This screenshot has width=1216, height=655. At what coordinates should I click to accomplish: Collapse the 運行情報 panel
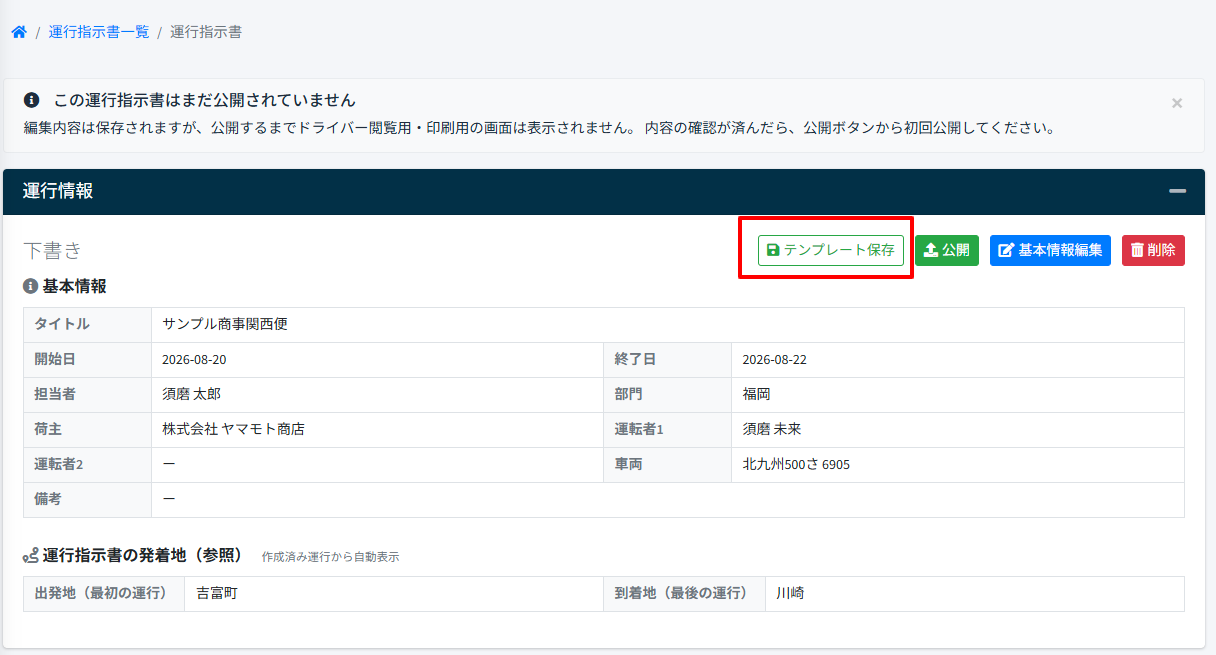[x=1178, y=191]
